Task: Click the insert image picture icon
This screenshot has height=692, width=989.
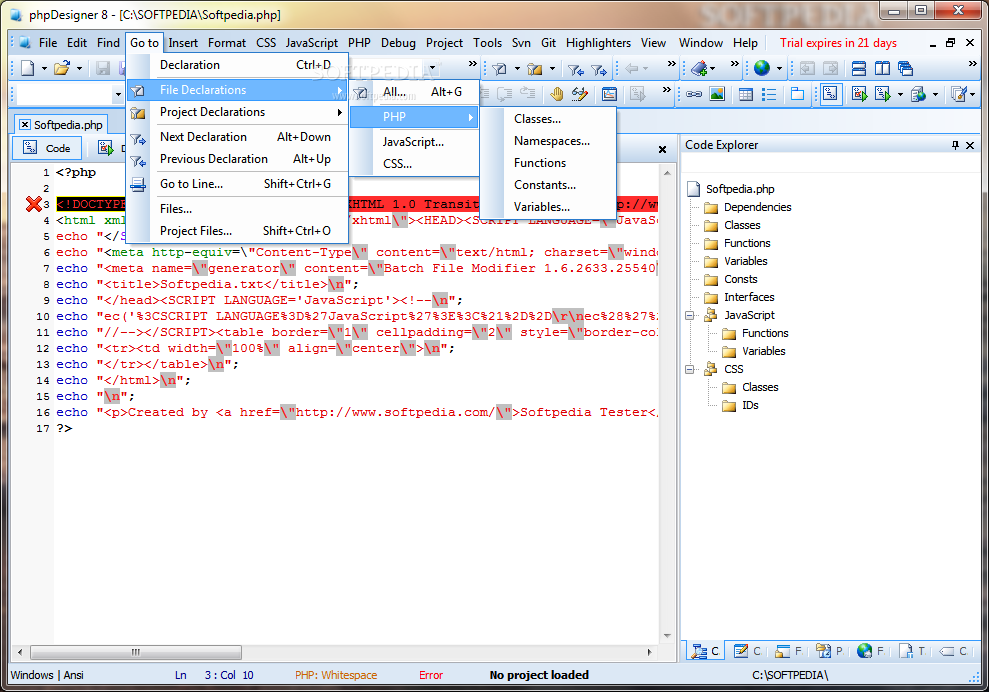Action: [717, 95]
